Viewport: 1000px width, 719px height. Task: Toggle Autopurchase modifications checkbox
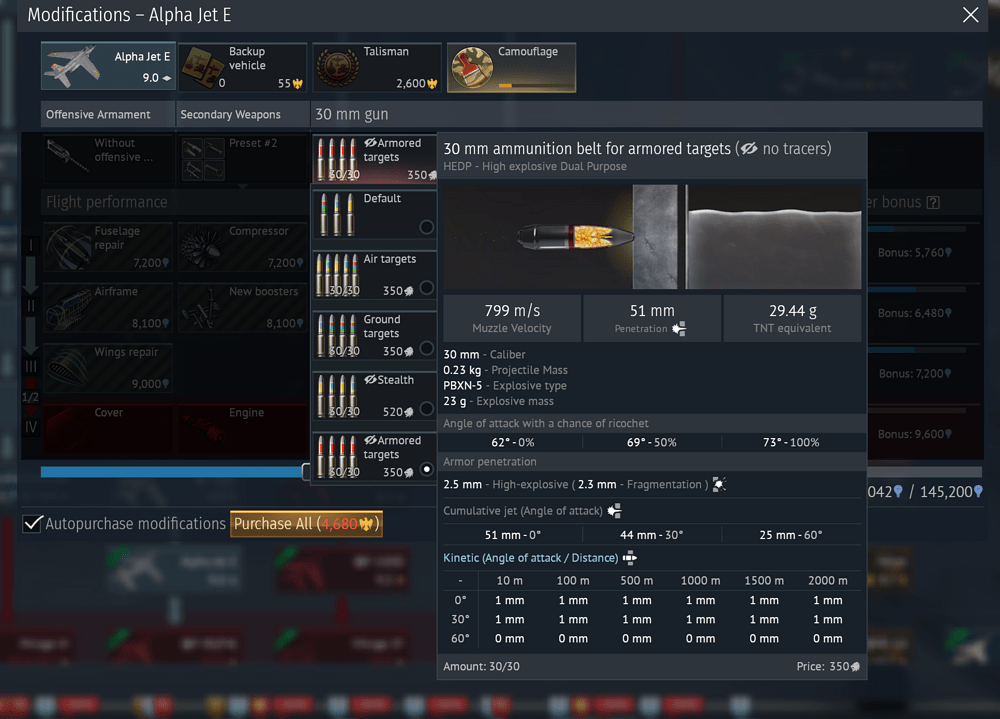(32, 524)
